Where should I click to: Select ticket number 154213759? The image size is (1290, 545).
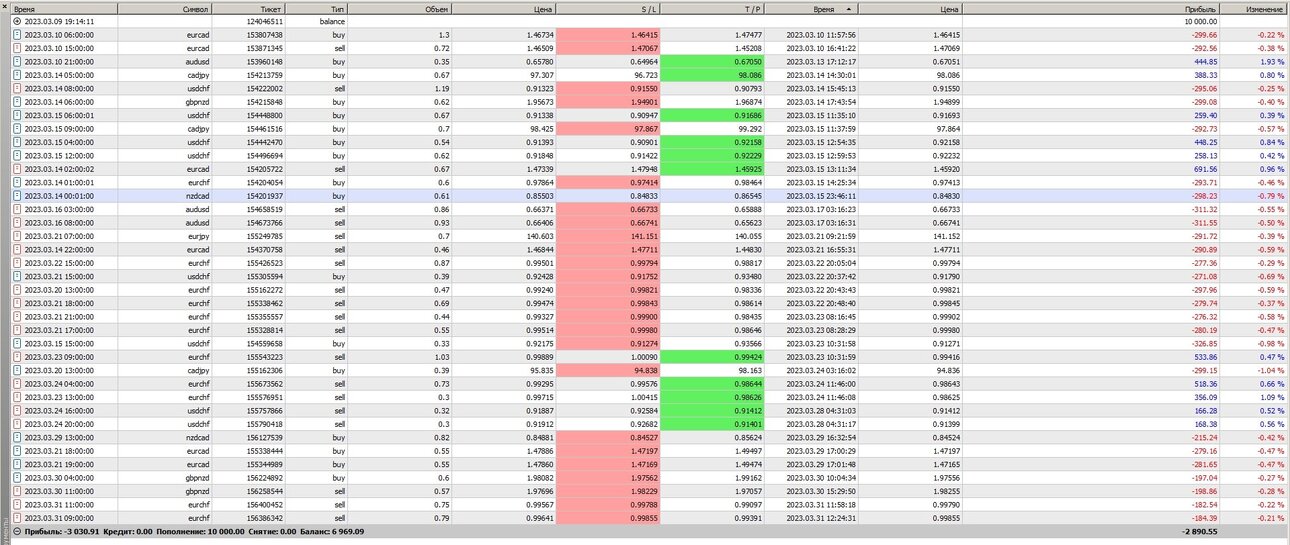coord(265,74)
